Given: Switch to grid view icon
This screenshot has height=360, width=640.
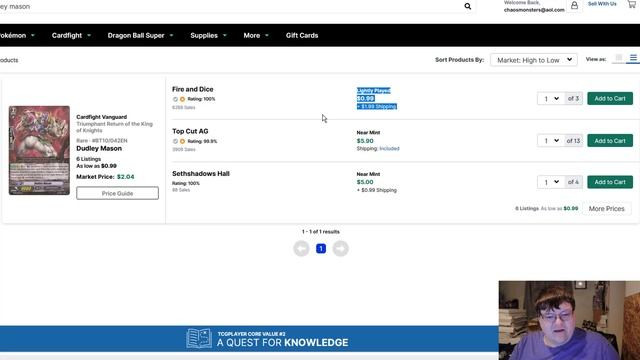Looking at the screenshot, I should pyautogui.click(x=619, y=58).
